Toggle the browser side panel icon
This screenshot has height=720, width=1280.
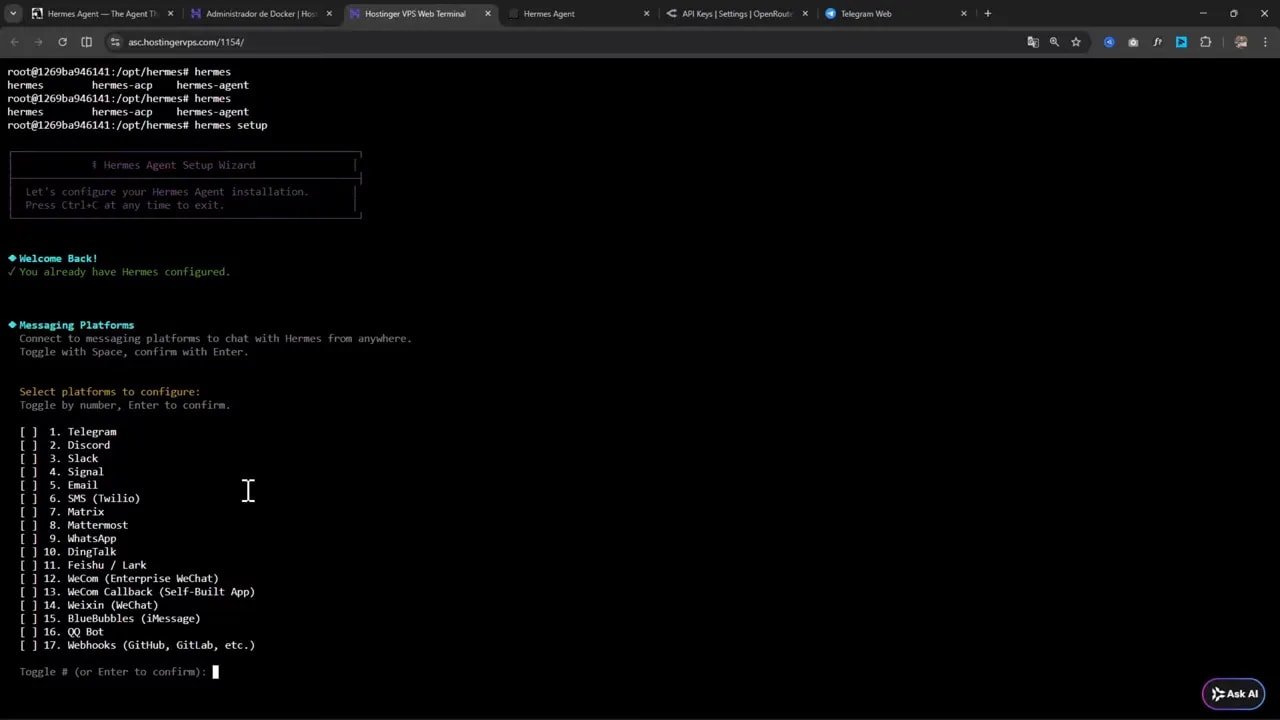coord(86,42)
